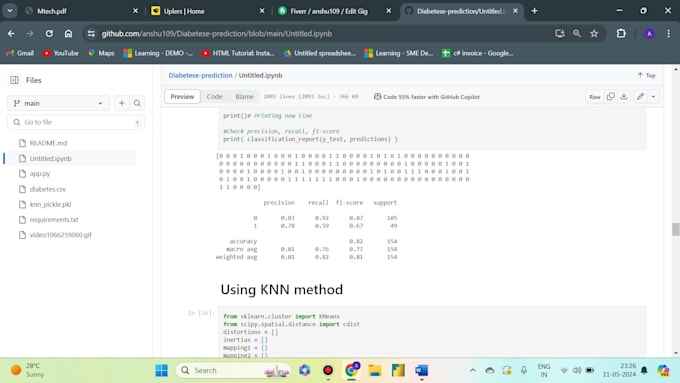The width and height of the screenshot is (680, 383).
Task: Open the Learning - DEMO bookmark
Action: pos(158,53)
